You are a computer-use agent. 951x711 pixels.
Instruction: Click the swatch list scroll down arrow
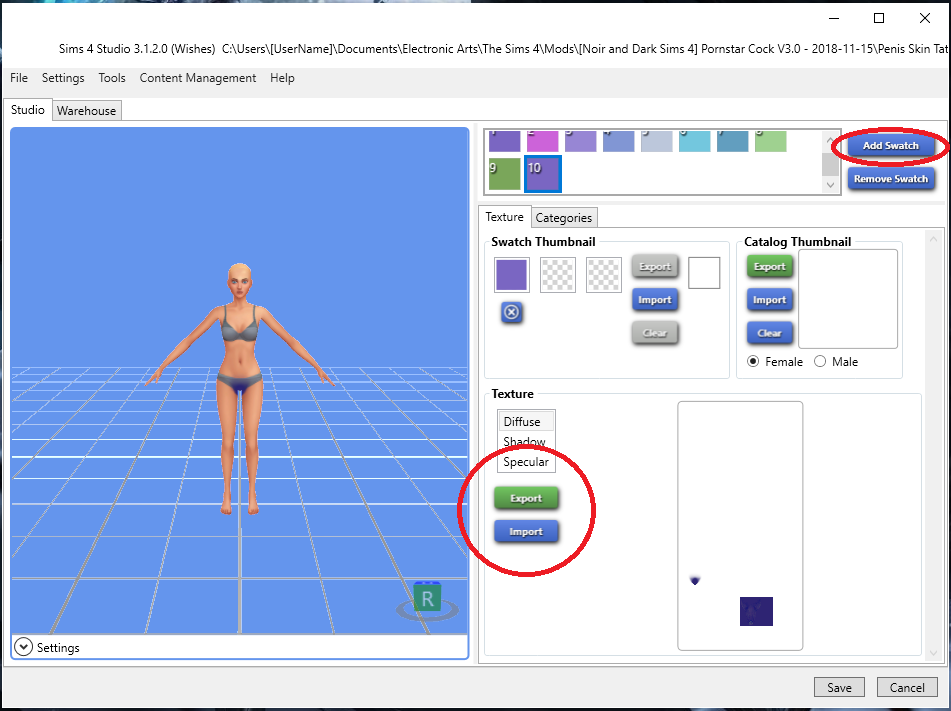(830, 185)
